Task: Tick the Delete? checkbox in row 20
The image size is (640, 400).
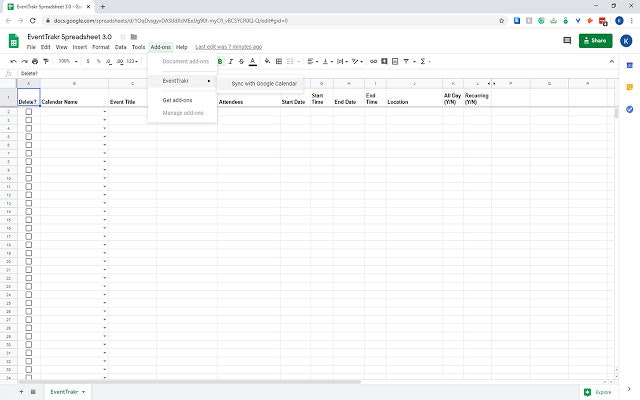Action: [x=29, y=261]
